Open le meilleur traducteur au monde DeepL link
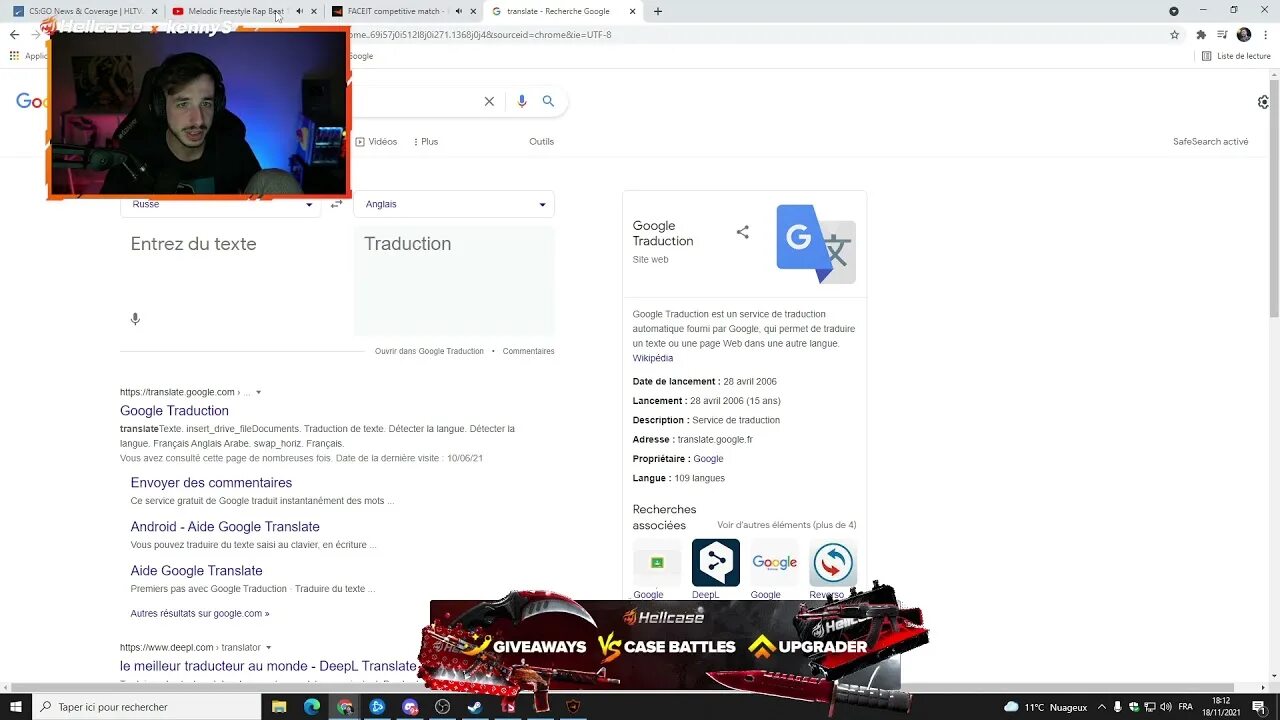Viewport: 1280px width, 720px height. tap(268, 666)
